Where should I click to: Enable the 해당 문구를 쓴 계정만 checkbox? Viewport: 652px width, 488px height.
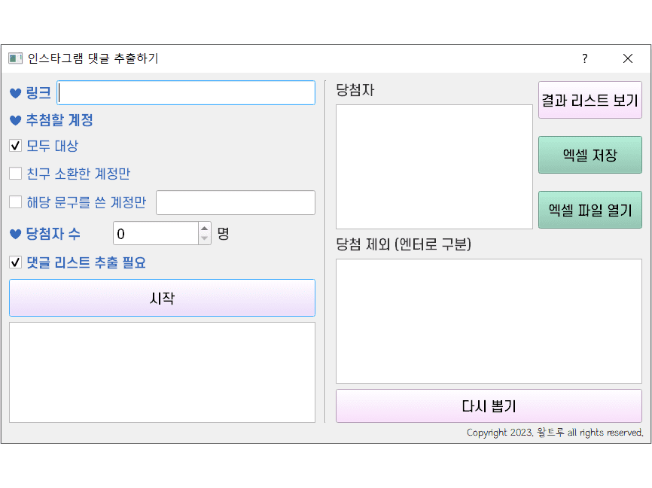16,202
